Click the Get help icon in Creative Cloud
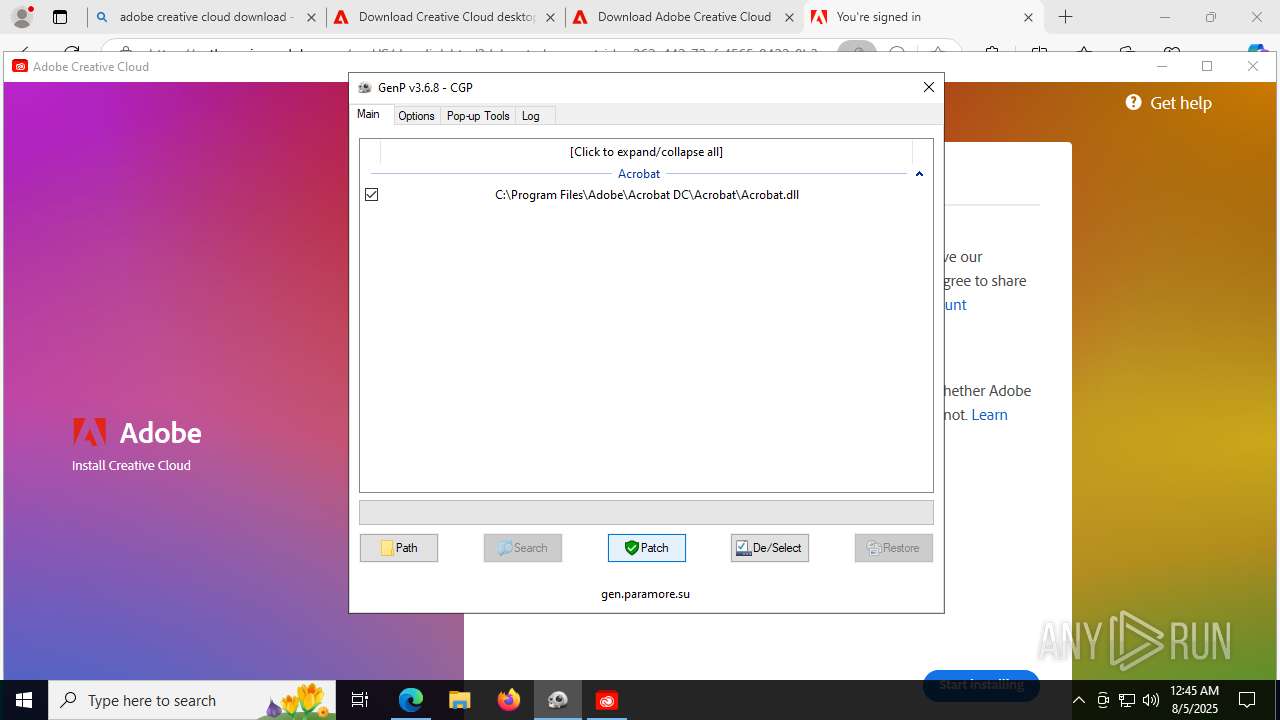The width and height of the screenshot is (1280, 720). (x=1133, y=102)
